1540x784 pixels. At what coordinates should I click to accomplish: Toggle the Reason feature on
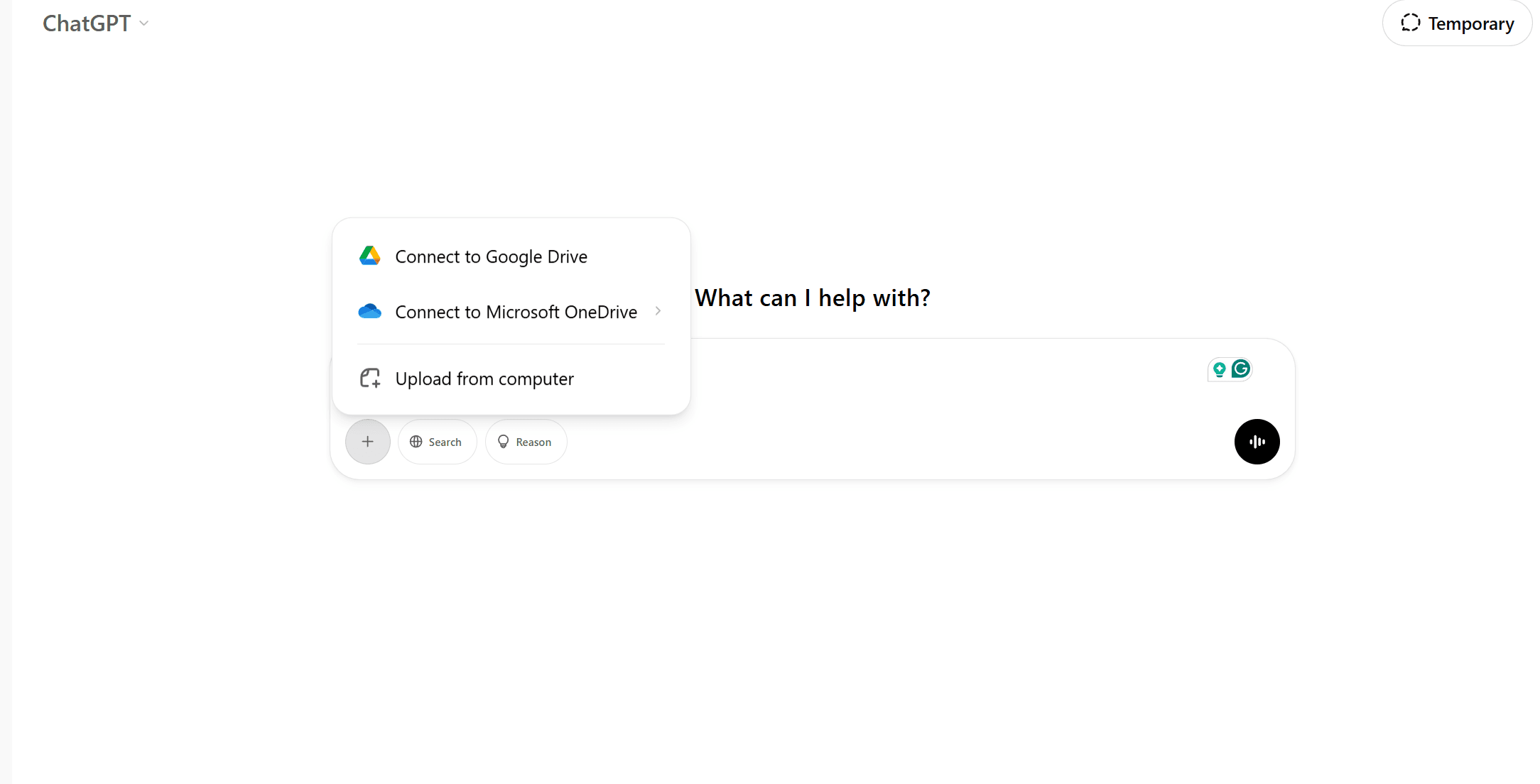click(524, 442)
